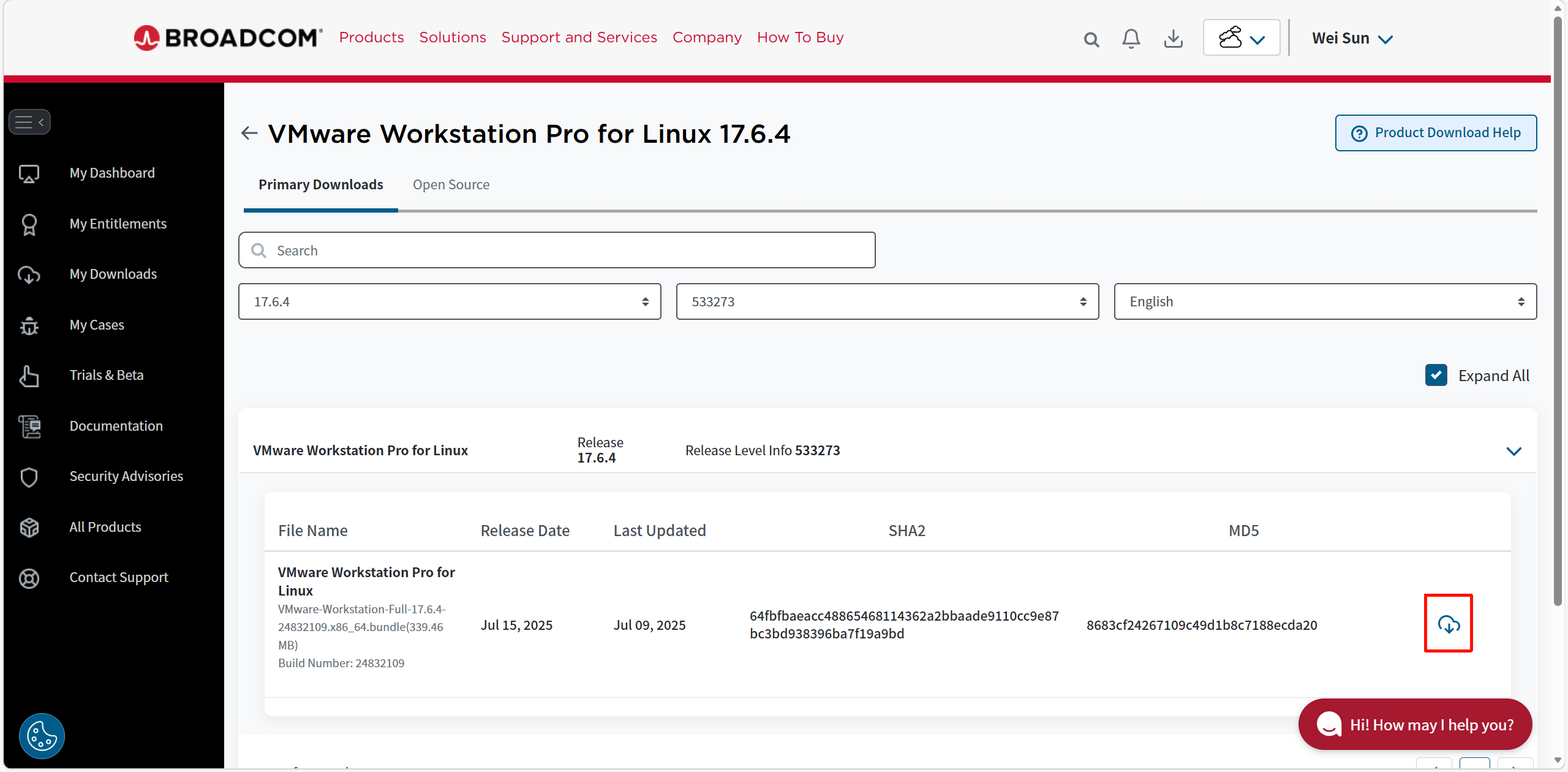
Task: Open the chat help assistant button
Action: [1415, 724]
